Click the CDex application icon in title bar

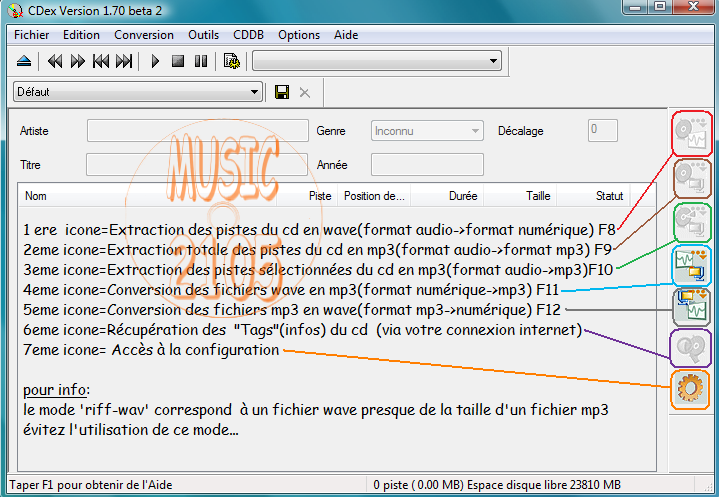[x=16, y=10]
